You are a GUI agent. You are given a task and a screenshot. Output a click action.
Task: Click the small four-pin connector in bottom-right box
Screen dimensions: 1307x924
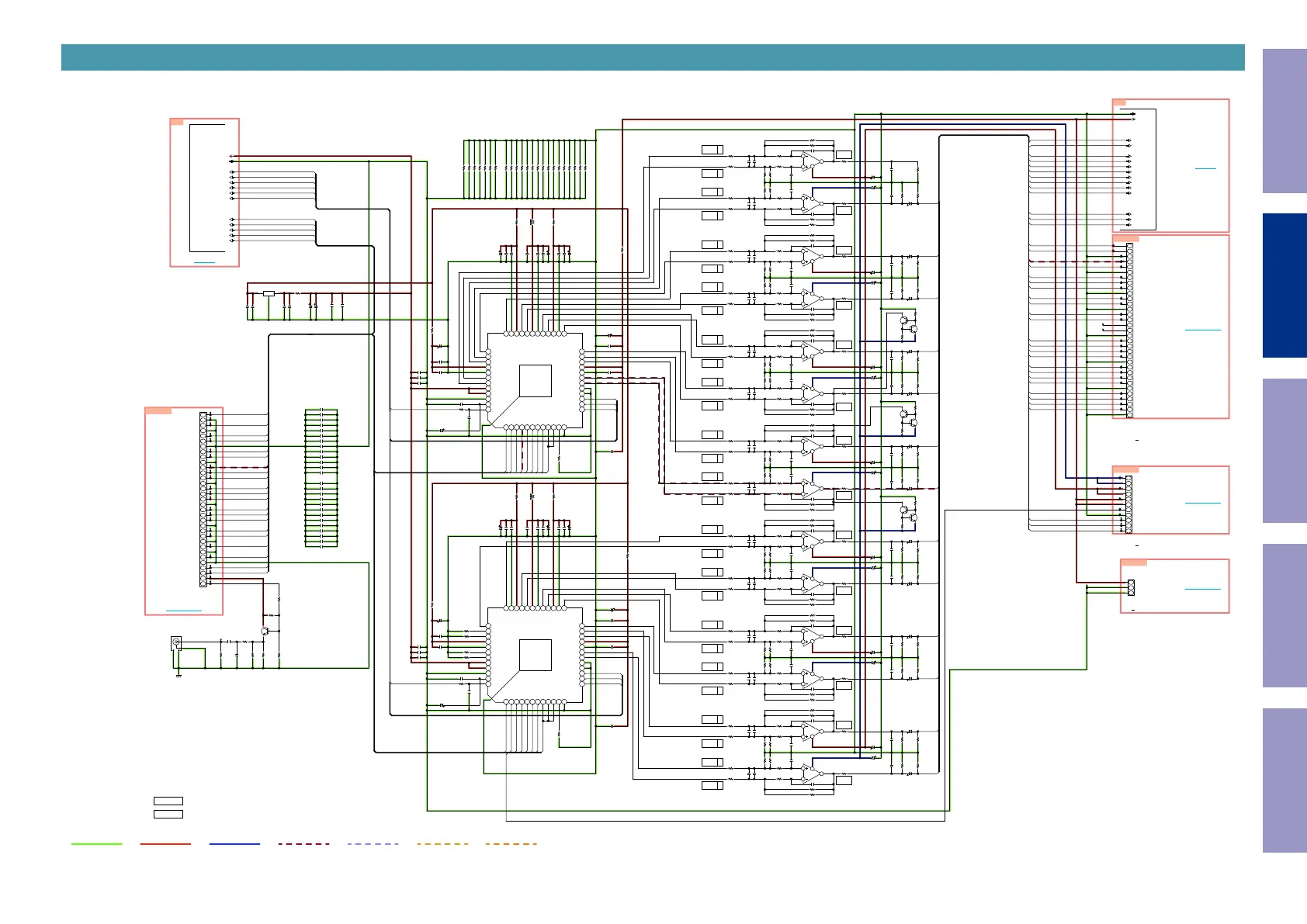click(1131, 587)
